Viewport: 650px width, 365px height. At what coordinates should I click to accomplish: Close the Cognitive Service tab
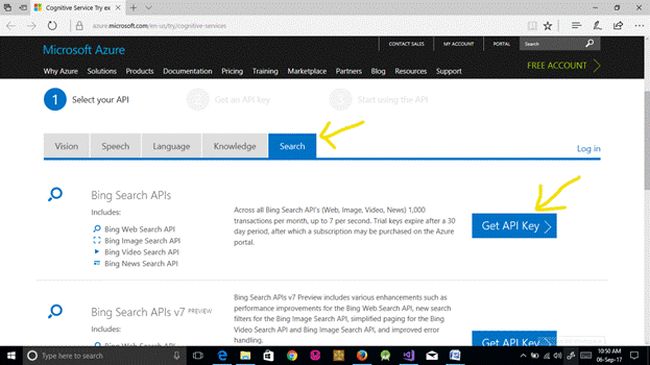pos(118,7)
